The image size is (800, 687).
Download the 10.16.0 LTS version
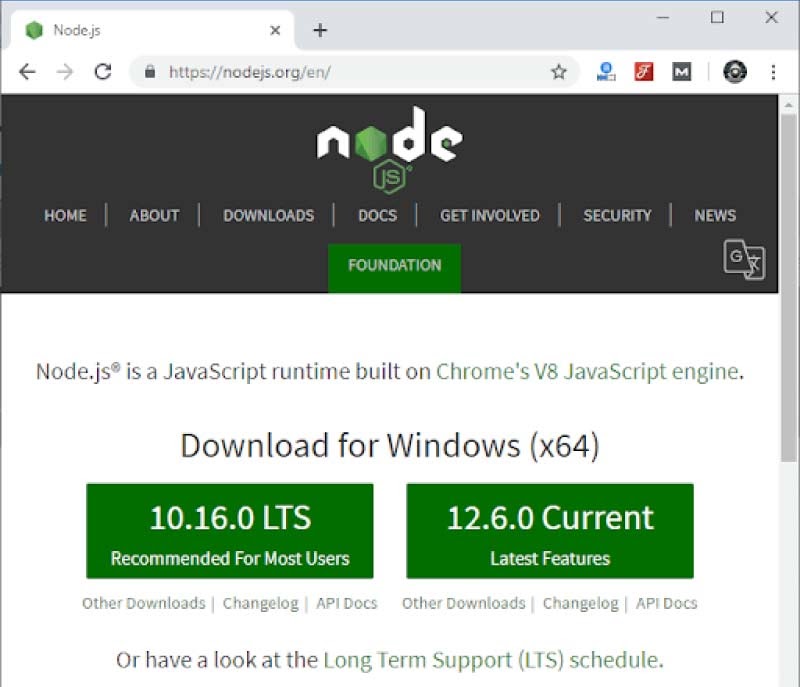tap(230, 531)
